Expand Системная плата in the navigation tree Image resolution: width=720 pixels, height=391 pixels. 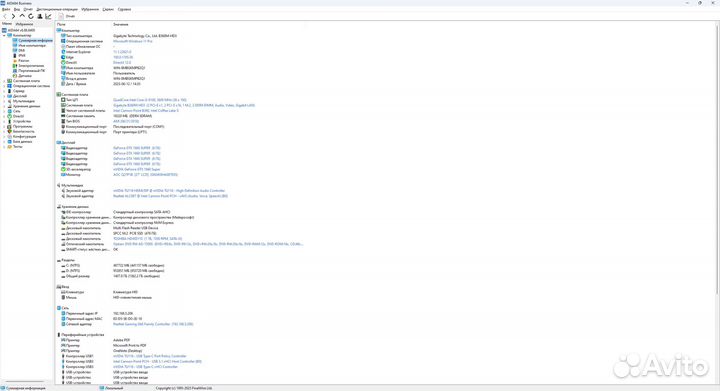[x=5, y=81]
